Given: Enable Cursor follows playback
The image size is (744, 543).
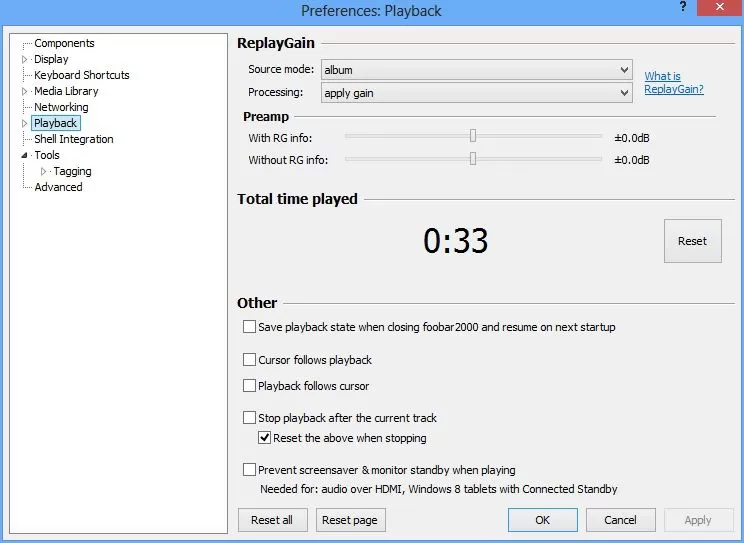Looking at the screenshot, I should [249, 360].
